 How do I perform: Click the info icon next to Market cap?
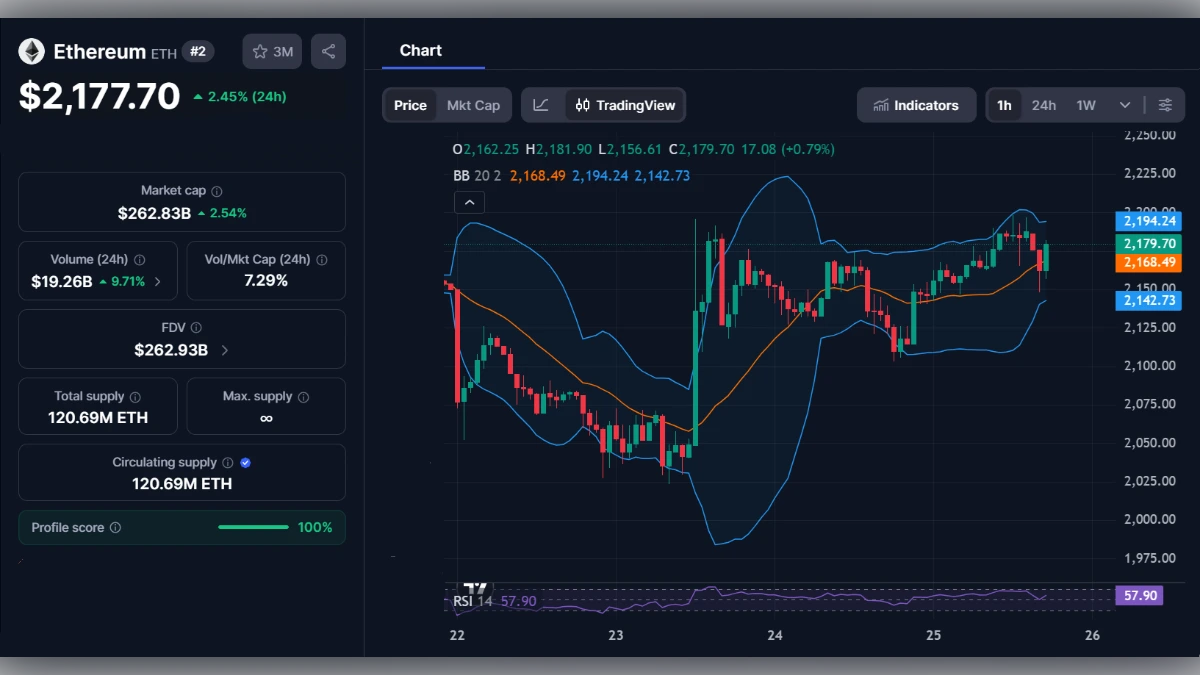(x=219, y=189)
